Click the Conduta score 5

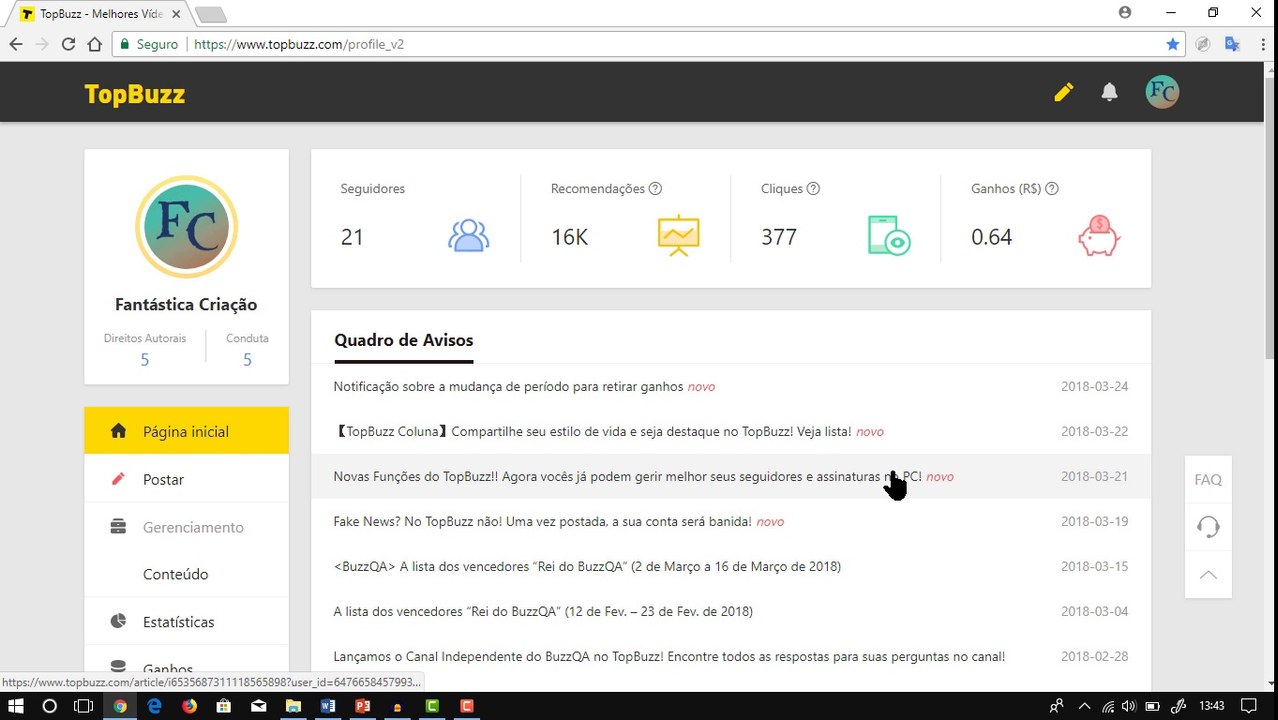[247, 360]
